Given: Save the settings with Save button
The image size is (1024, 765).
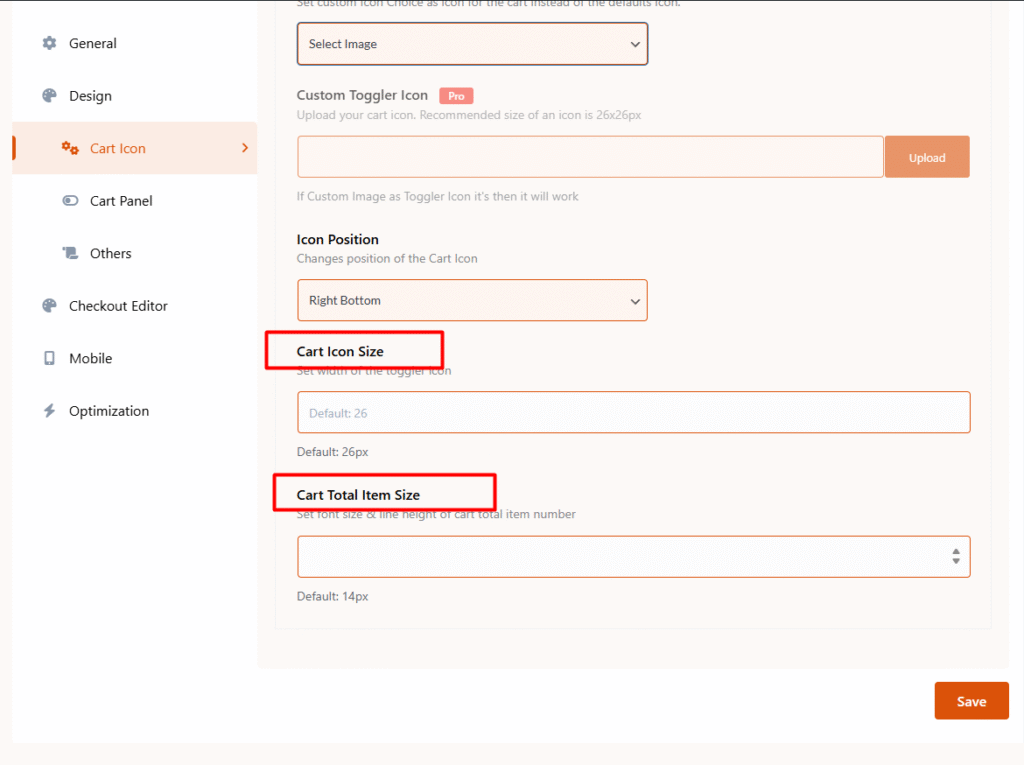Looking at the screenshot, I should point(971,701).
